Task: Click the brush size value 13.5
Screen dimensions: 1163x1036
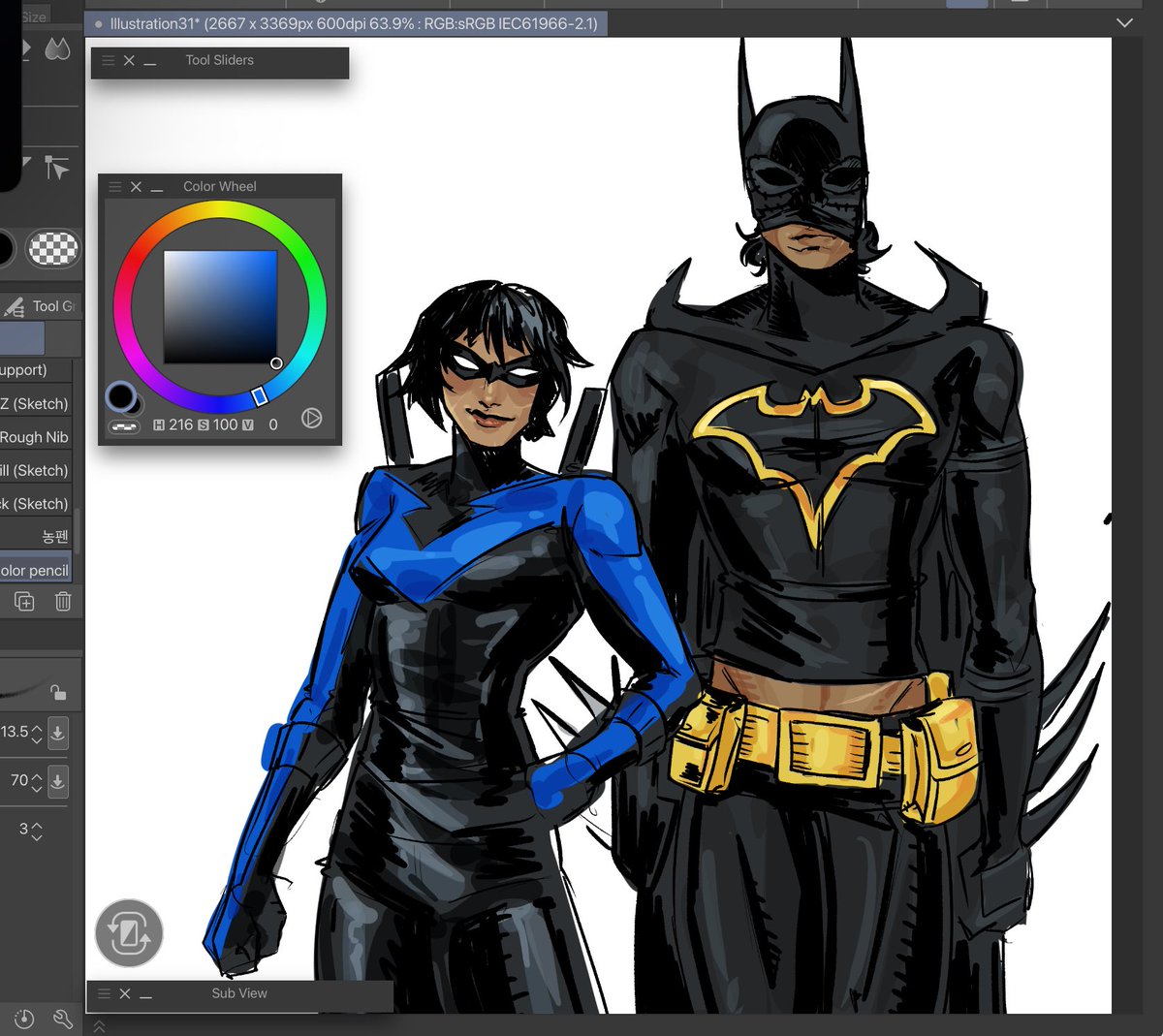Action: (15, 732)
